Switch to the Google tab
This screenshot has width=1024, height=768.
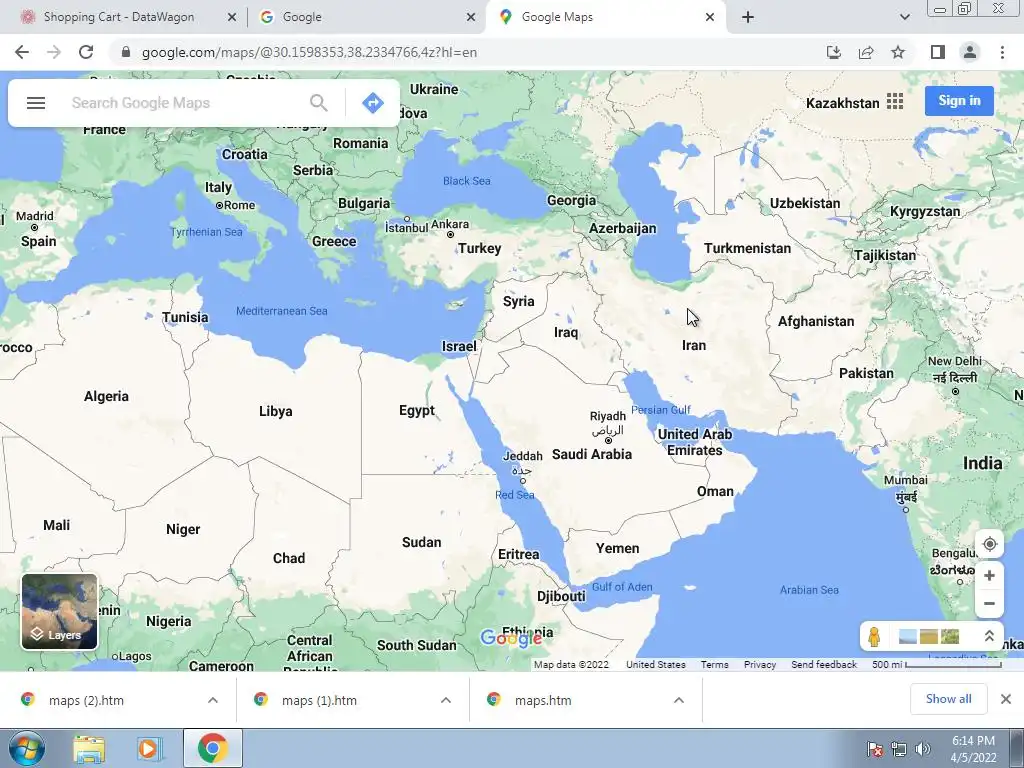click(302, 17)
